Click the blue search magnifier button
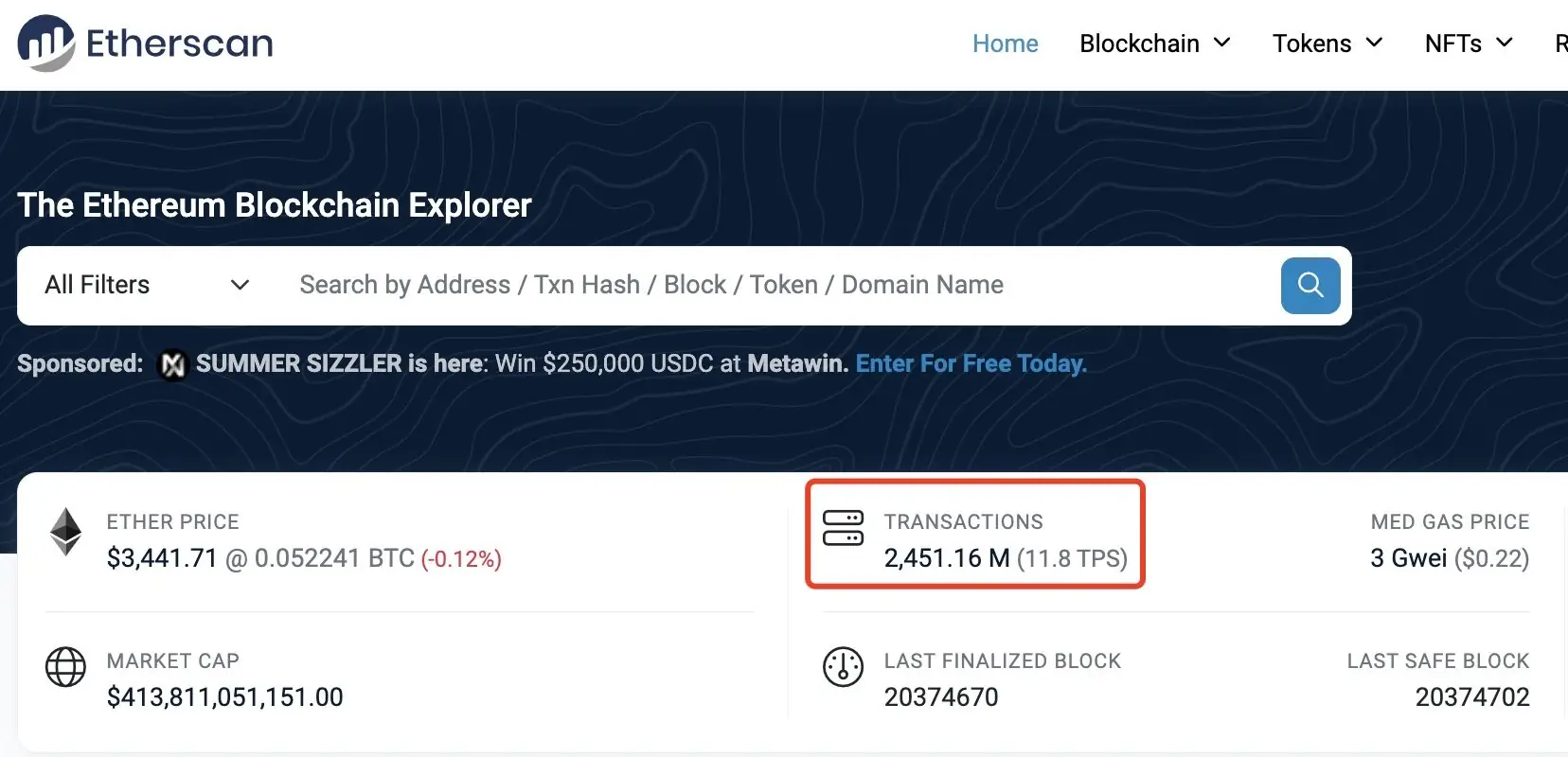This screenshot has width=1568, height=757. (1310, 285)
